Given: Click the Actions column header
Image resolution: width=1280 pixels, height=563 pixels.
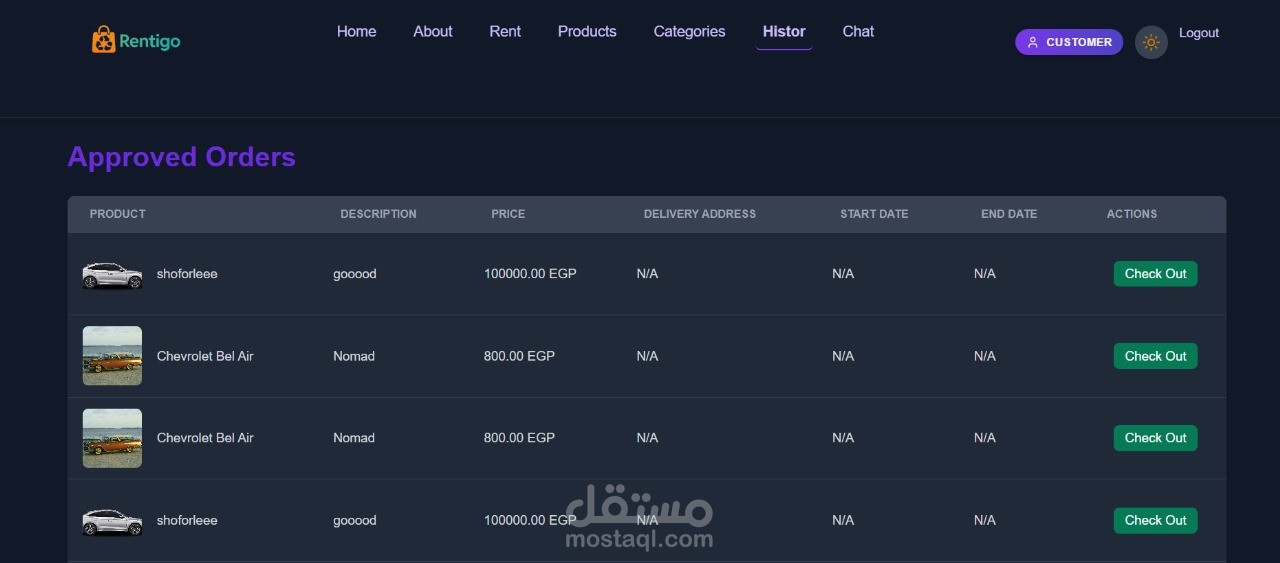Looking at the screenshot, I should [x=1132, y=214].
